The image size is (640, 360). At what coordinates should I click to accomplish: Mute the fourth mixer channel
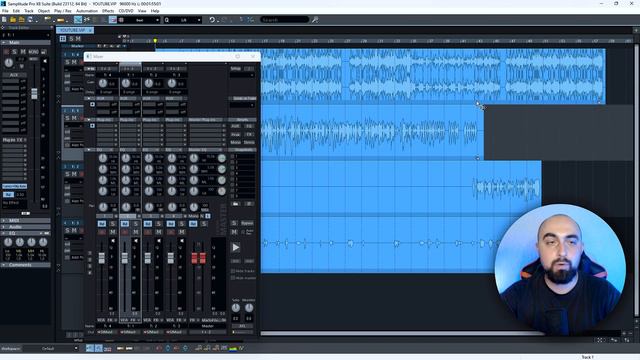click(x=182, y=232)
